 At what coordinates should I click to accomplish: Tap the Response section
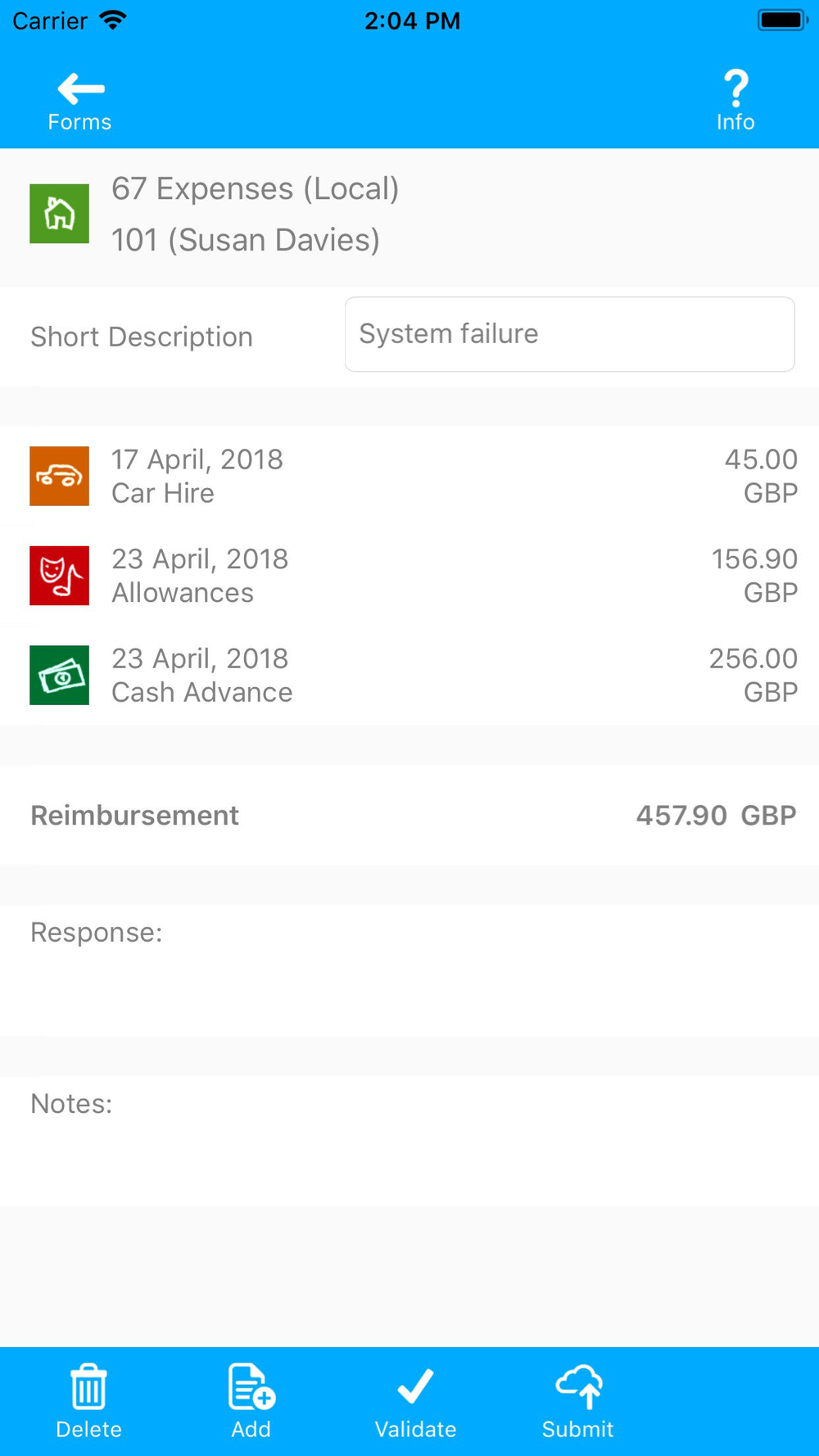[409, 970]
